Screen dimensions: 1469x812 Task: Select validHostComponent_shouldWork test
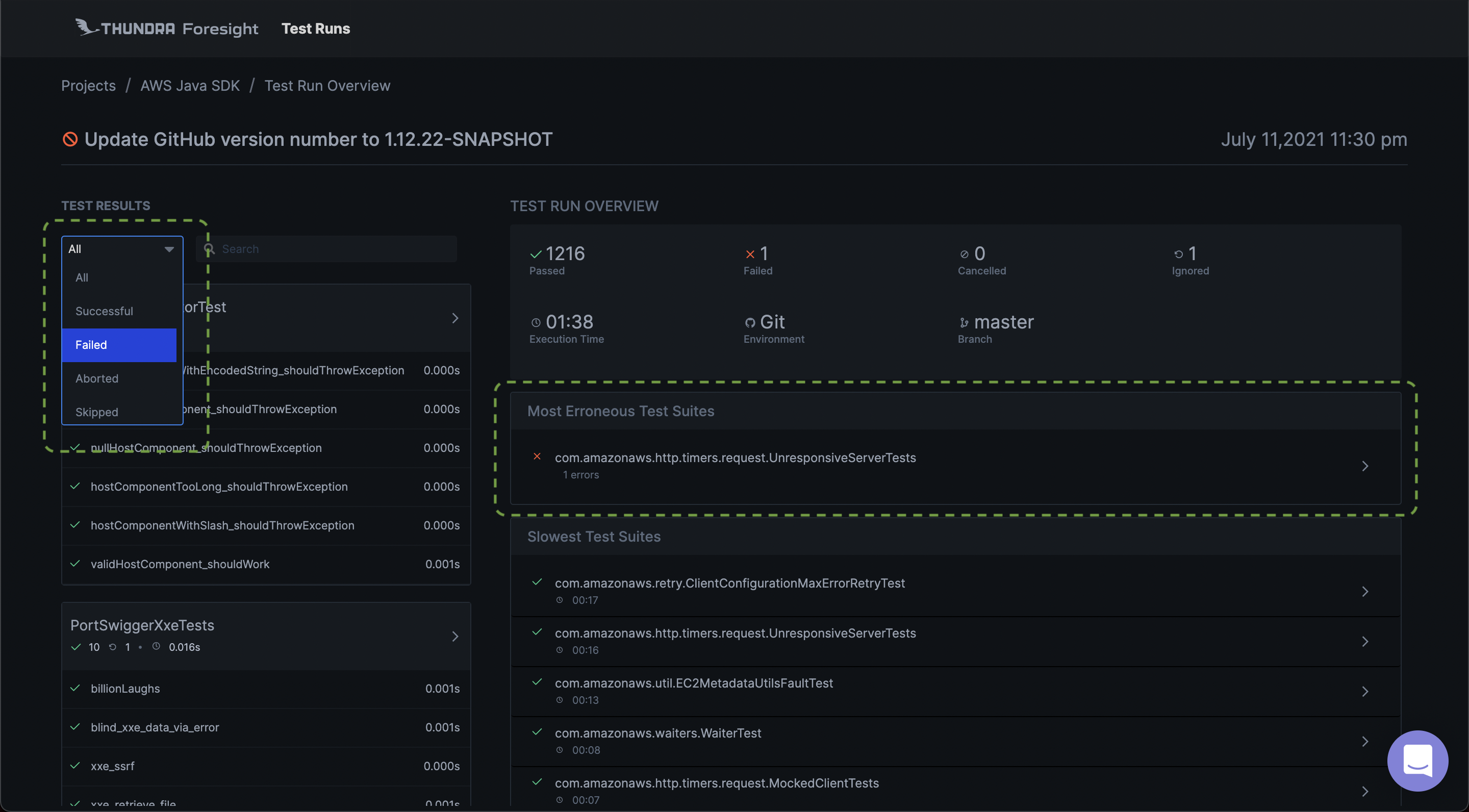pyautogui.click(x=266, y=565)
